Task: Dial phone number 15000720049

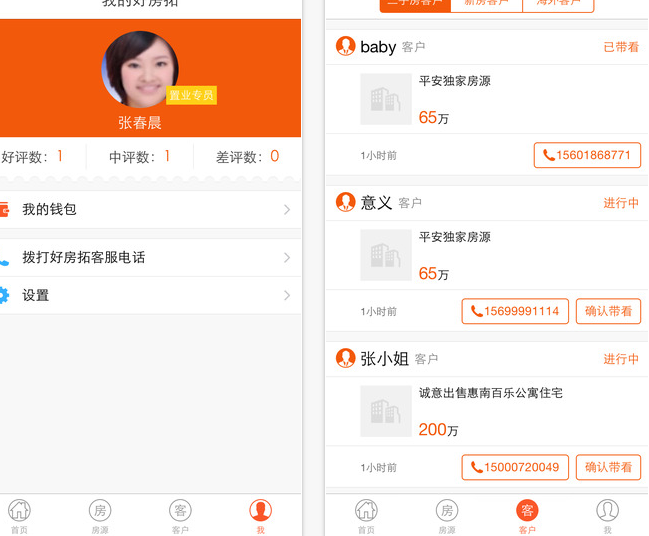Action: click(x=516, y=467)
